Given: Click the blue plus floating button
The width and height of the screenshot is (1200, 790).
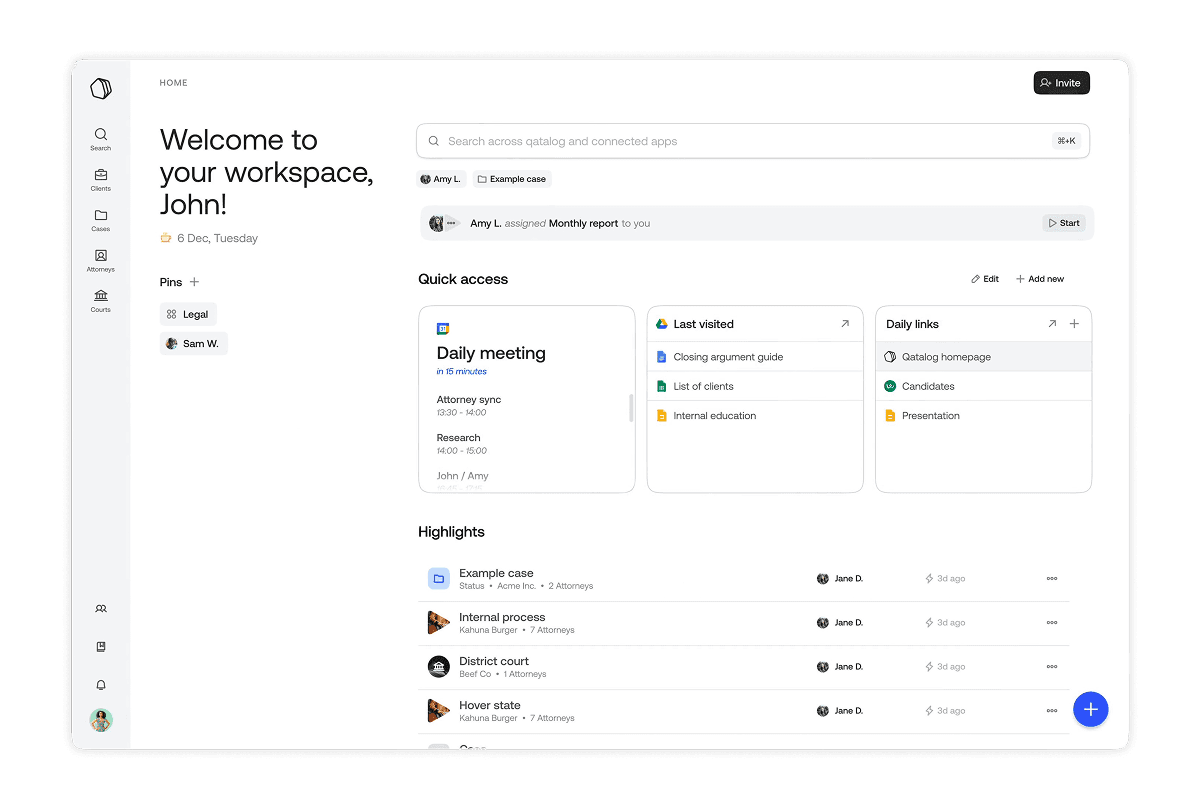Looking at the screenshot, I should tap(1091, 709).
